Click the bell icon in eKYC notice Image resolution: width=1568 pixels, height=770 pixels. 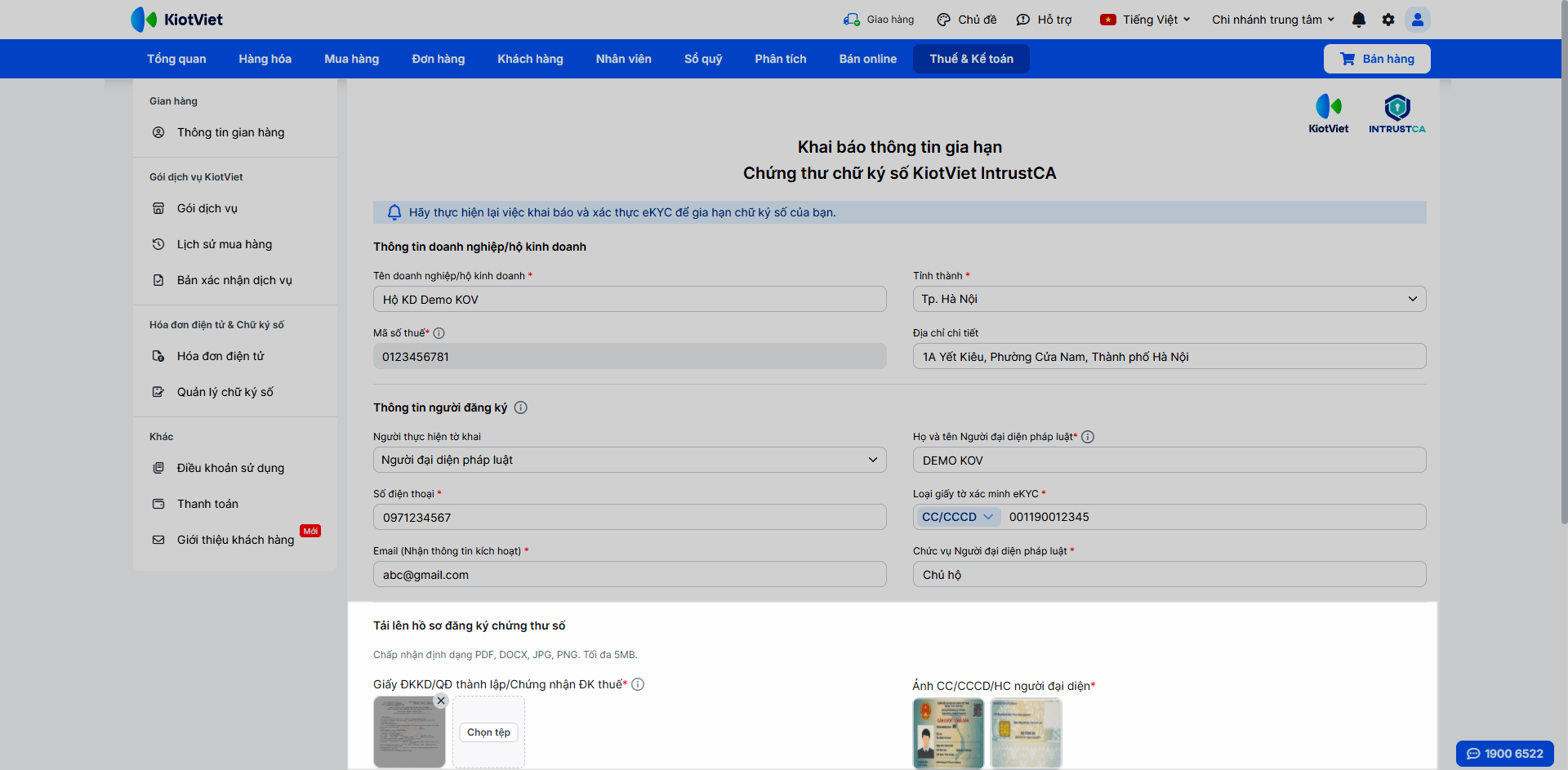click(394, 212)
